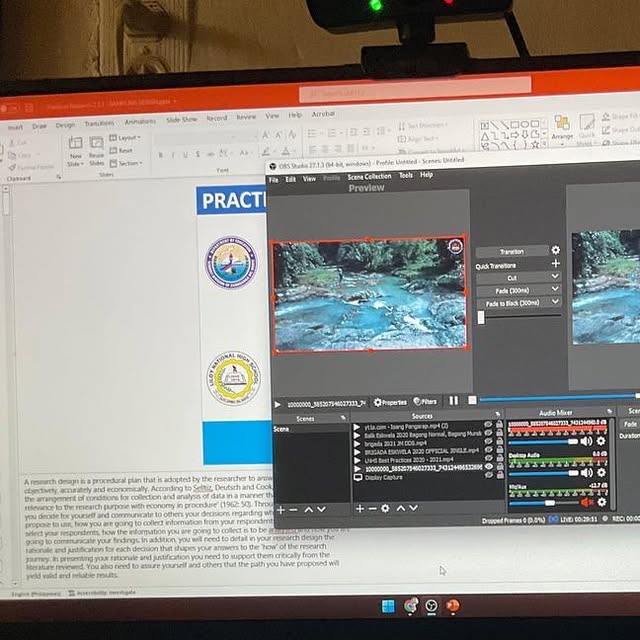This screenshot has height=640, width=640.
Task: Open PowerPoint Transitions tab
Action: tap(99, 123)
